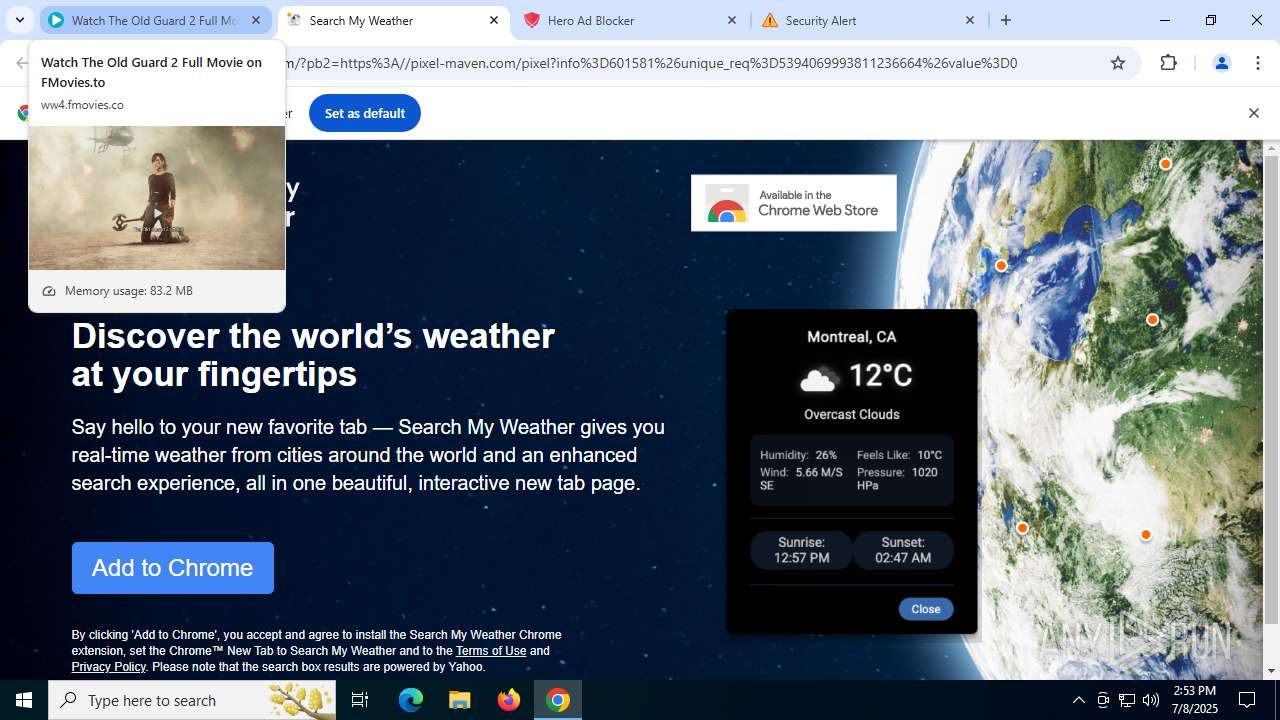The image size is (1280, 720).
Task: Switch to the Old Guard 2 movie tab
Action: 156,20
